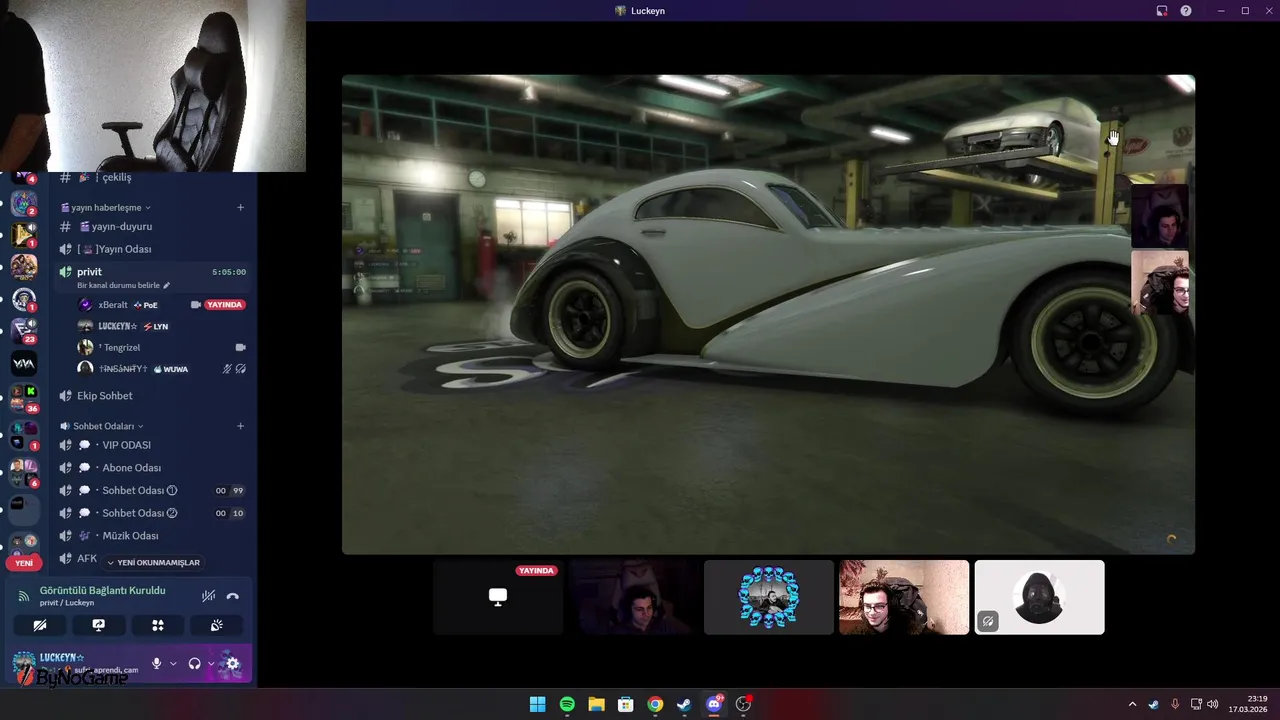Open Steam from the taskbar
1280x720 pixels.
pos(684,704)
